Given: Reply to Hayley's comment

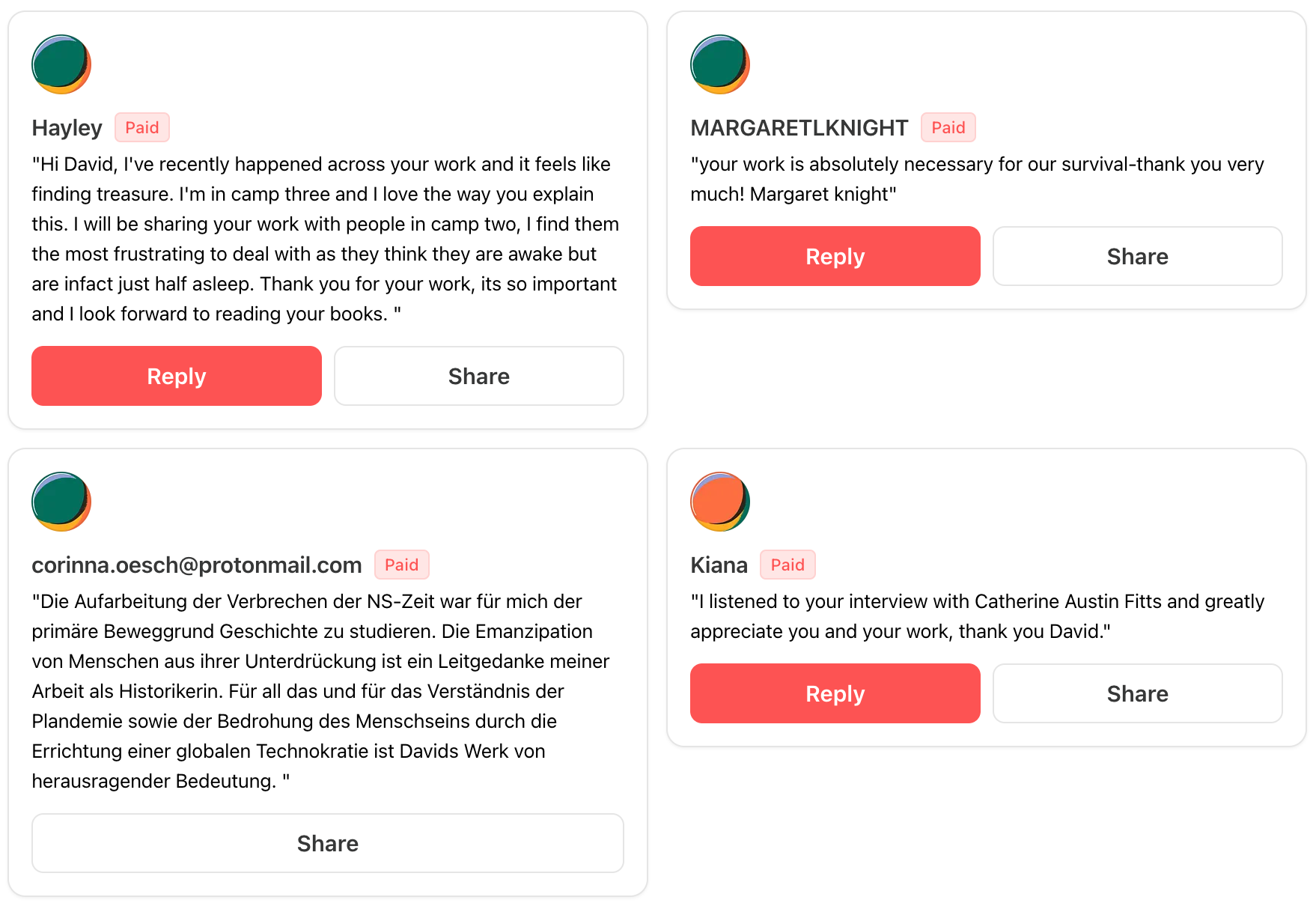Looking at the screenshot, I should (x=177, y=376).
